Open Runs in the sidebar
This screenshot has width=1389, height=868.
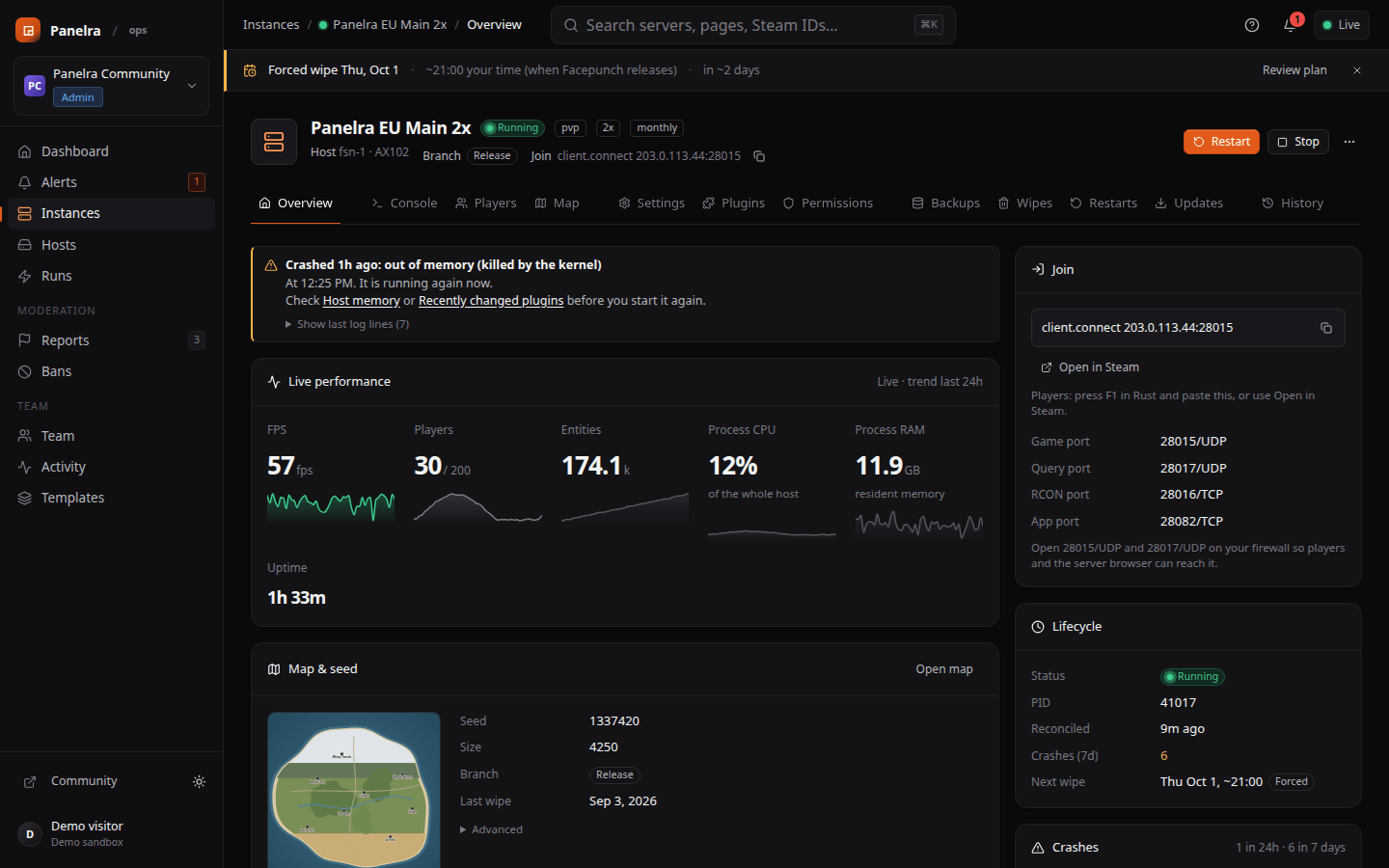point(111,276)
